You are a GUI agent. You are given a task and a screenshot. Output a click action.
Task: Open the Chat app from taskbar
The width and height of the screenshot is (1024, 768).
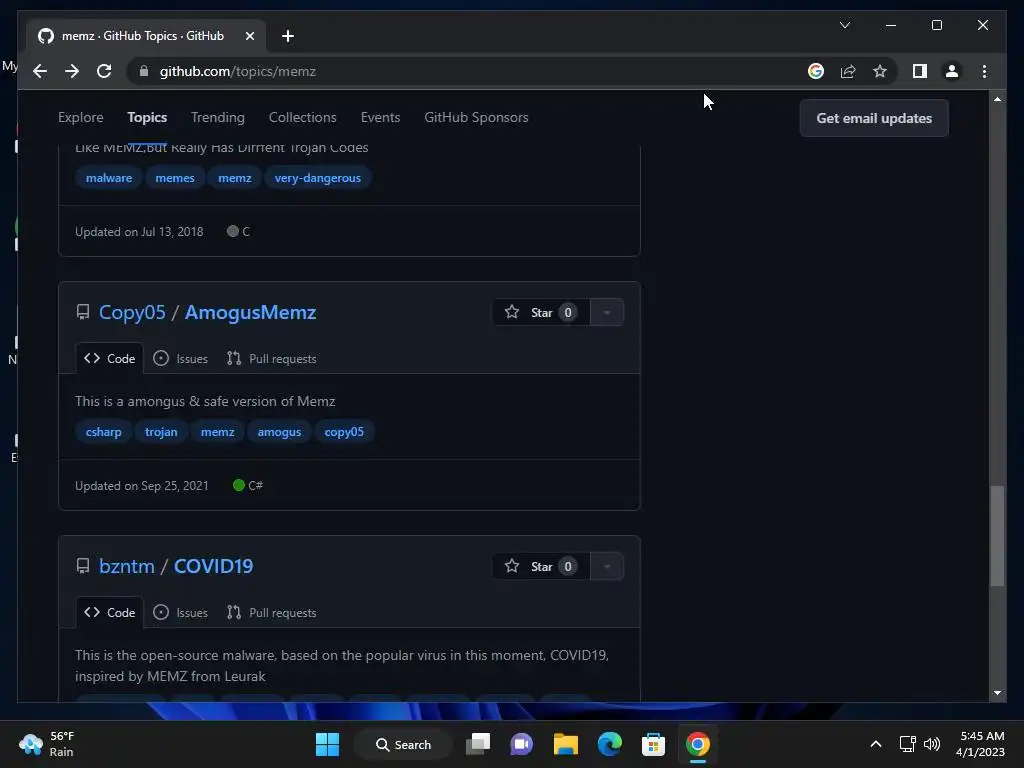click(521, 744)
